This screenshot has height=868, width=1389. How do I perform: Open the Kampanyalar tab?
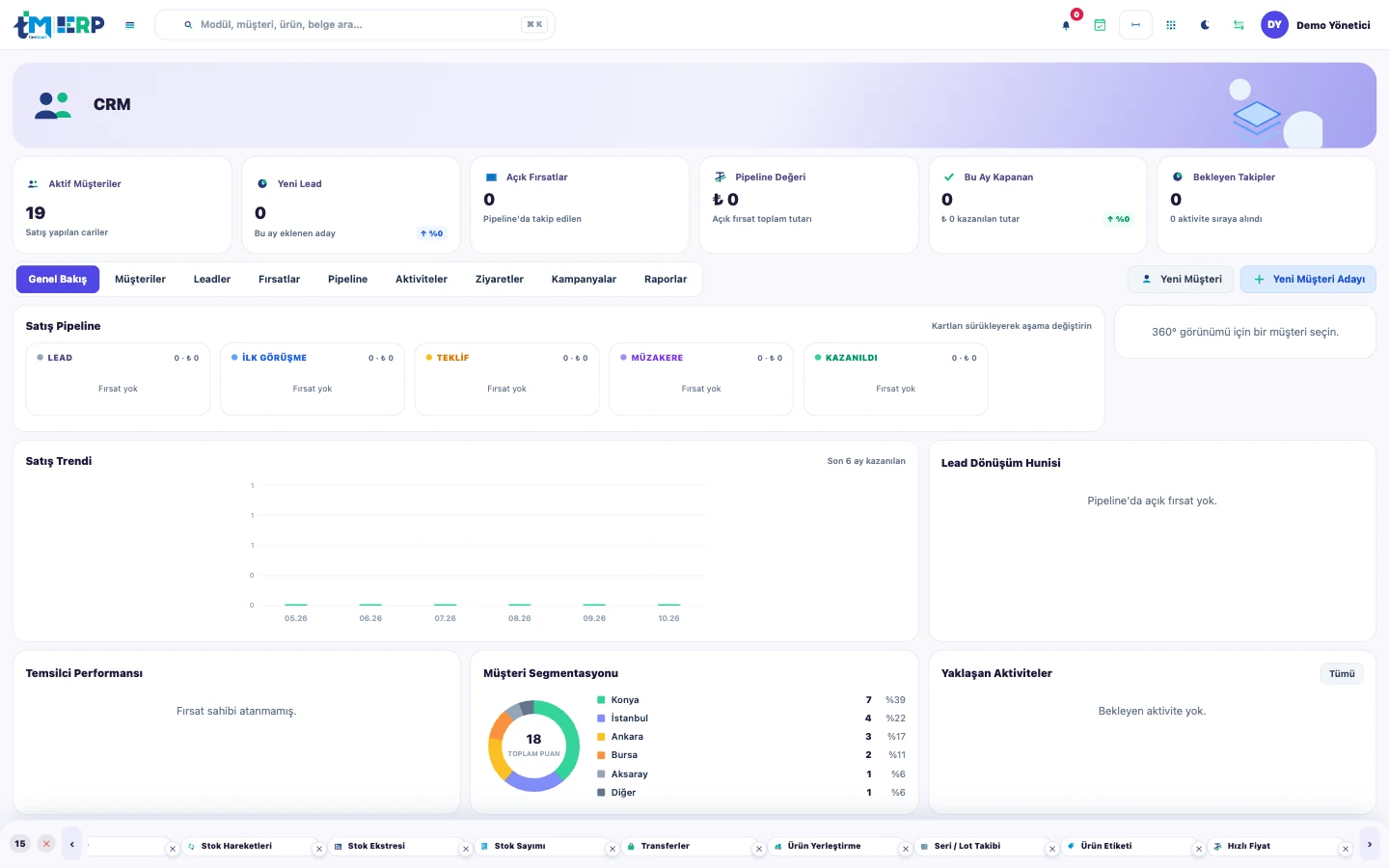point(584,280)
